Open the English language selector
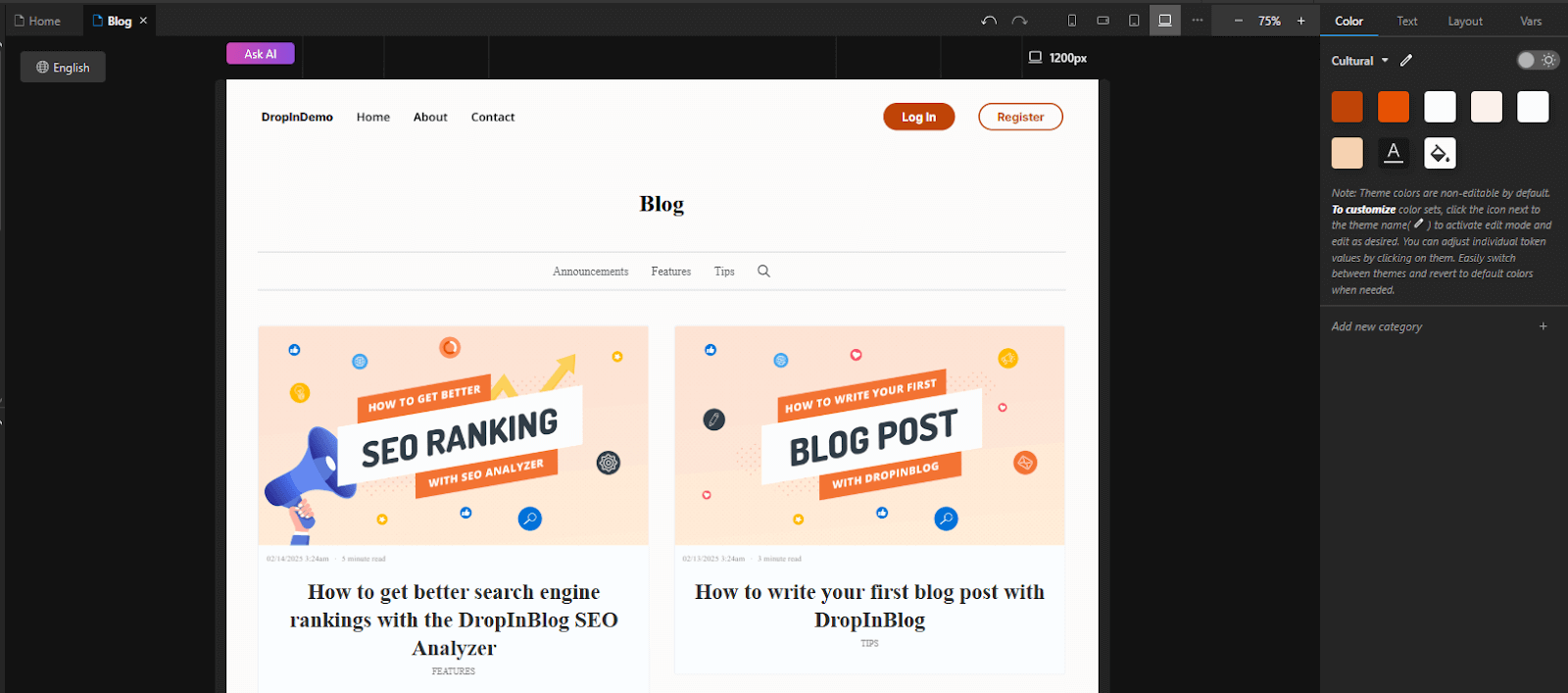1568x693 pixels. click(x=63, y=68)
